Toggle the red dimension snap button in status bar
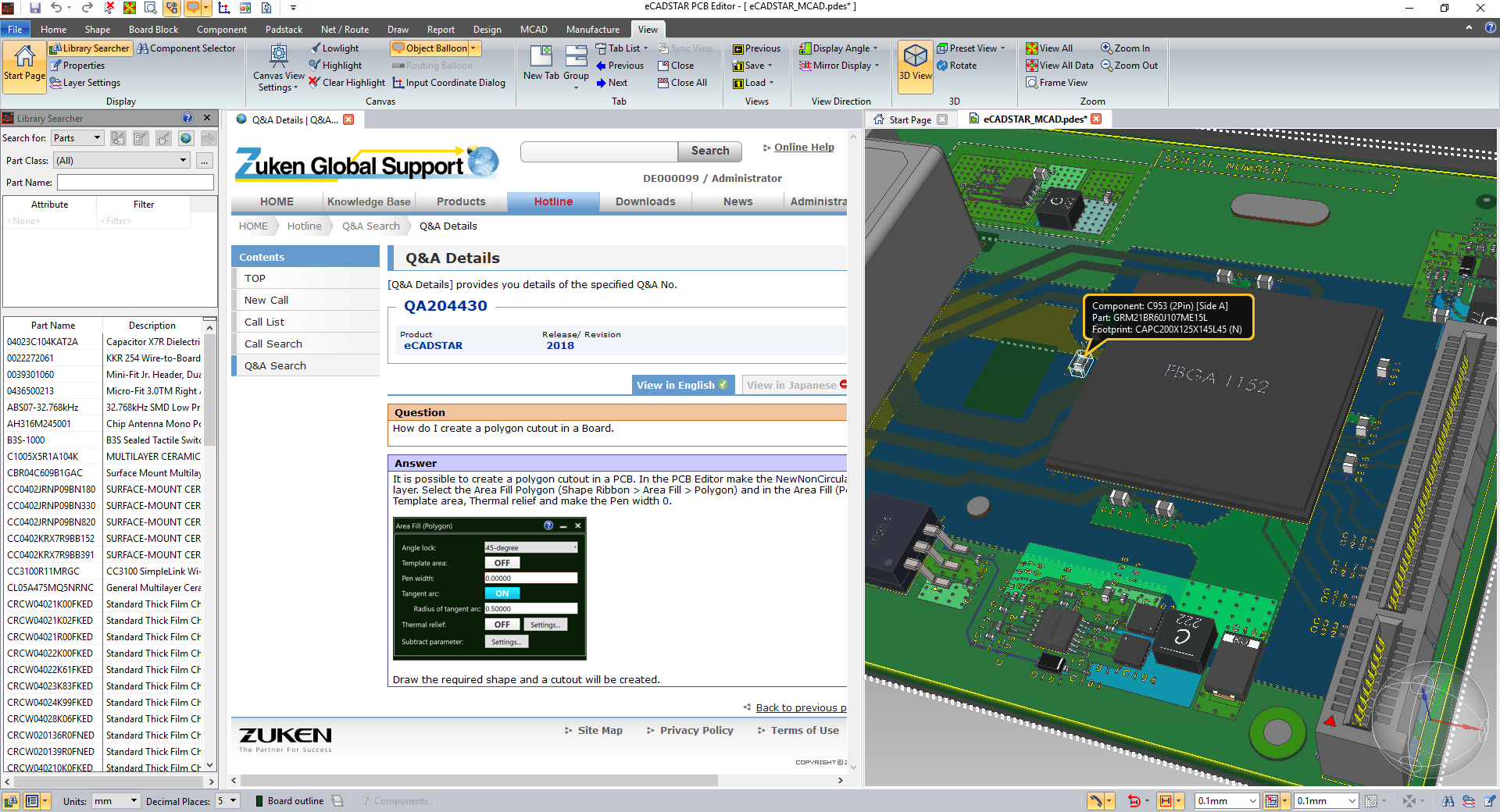This screenshot has width=1500, height=812. click(x=1166, y=801)
